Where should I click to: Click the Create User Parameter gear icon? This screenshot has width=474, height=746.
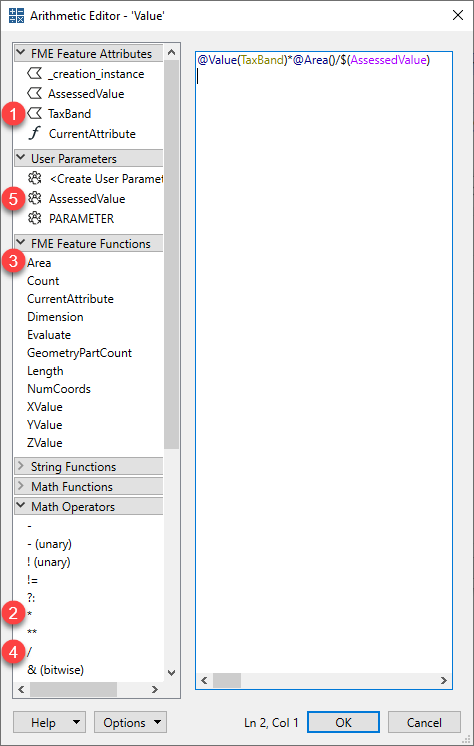(35, 179)
